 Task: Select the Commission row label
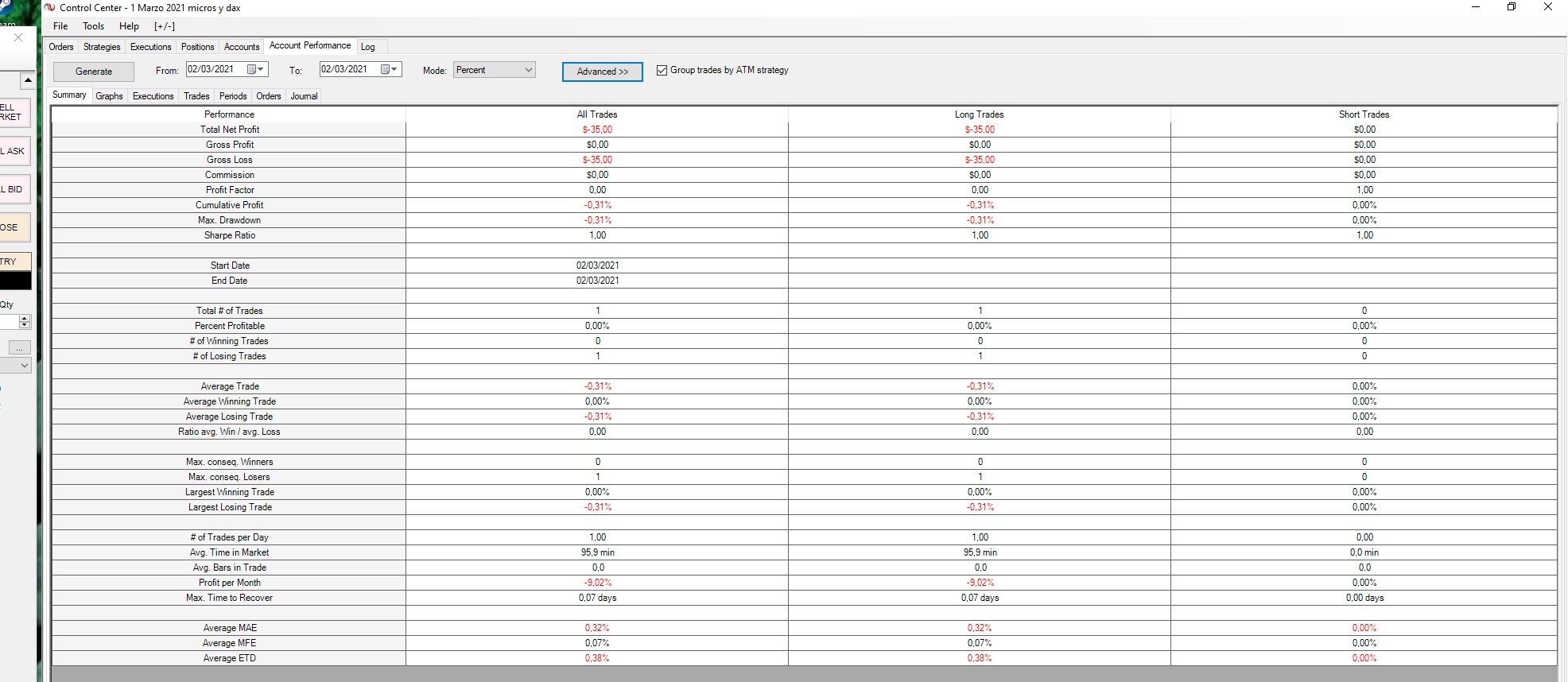(230, 175)
